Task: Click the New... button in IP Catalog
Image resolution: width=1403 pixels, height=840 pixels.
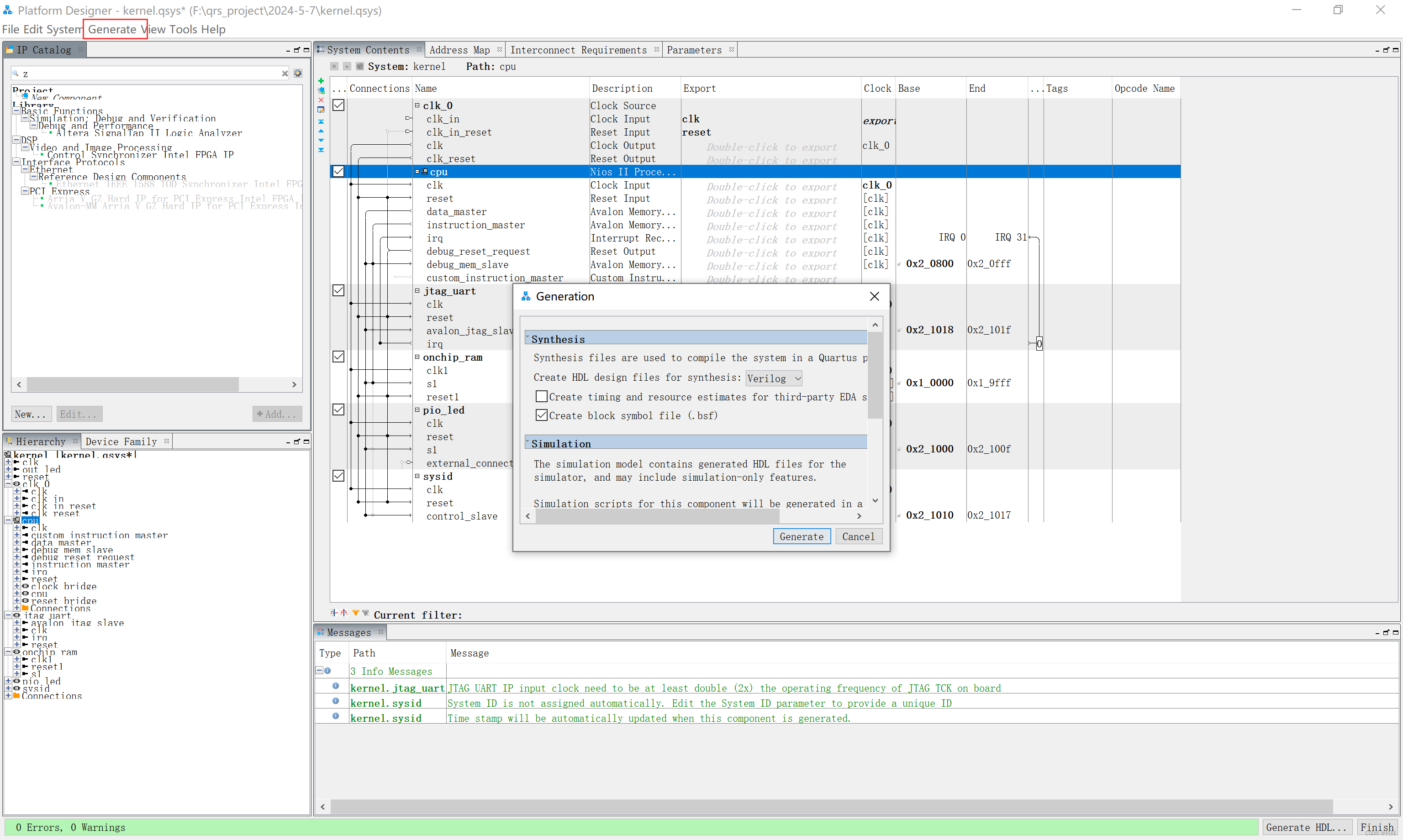Action: click(x=31, y=414)
